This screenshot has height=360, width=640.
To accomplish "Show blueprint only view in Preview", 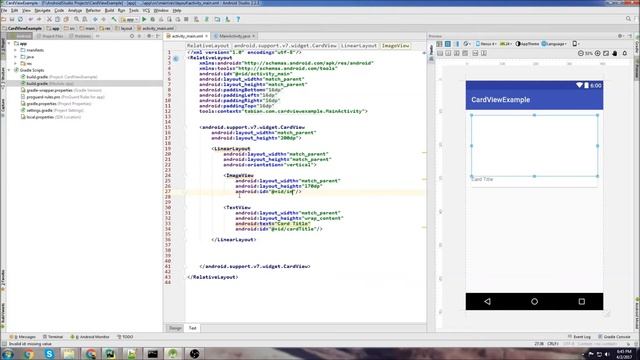I will 448,44.
